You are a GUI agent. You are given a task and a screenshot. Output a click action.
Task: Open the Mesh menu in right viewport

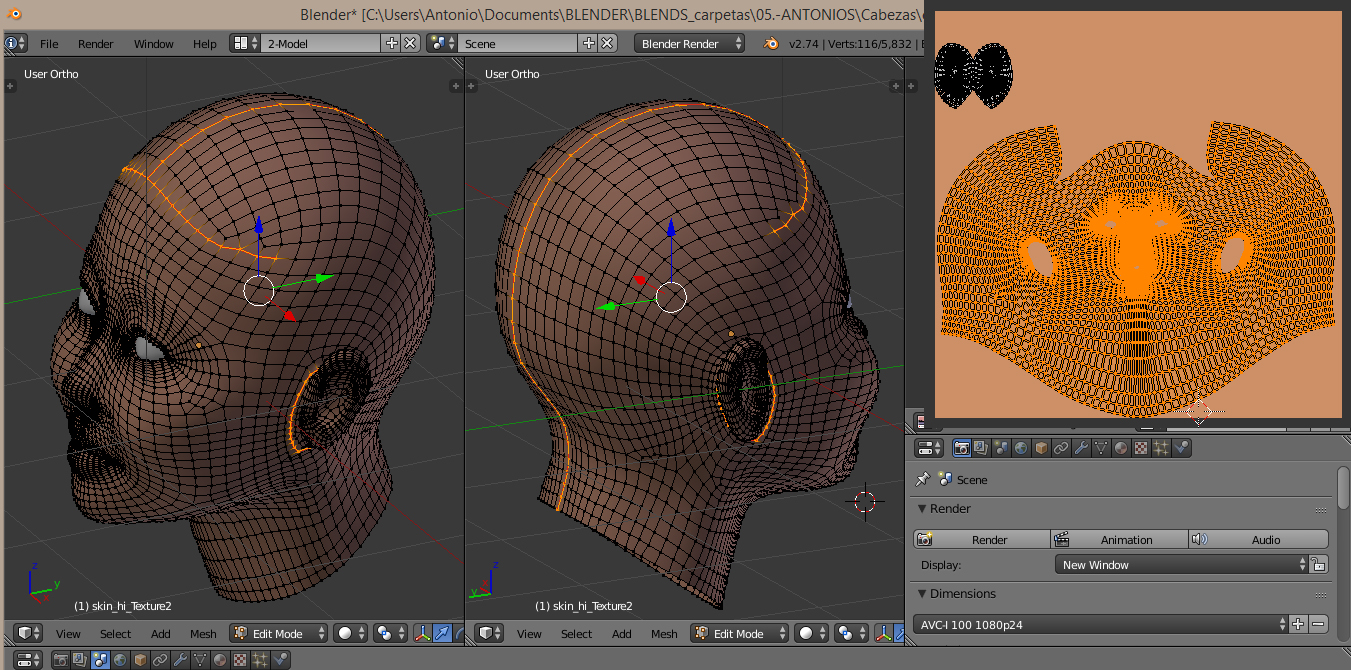click(664, 634)
